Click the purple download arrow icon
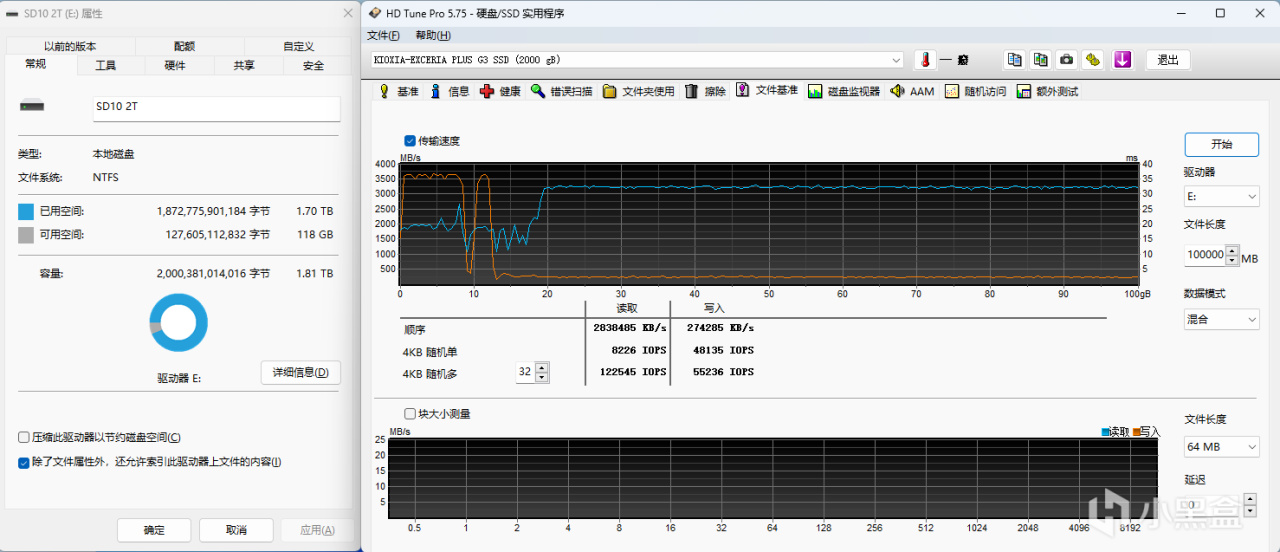The height and width of the screenshot is (552, 1280). pos(1123,60)
